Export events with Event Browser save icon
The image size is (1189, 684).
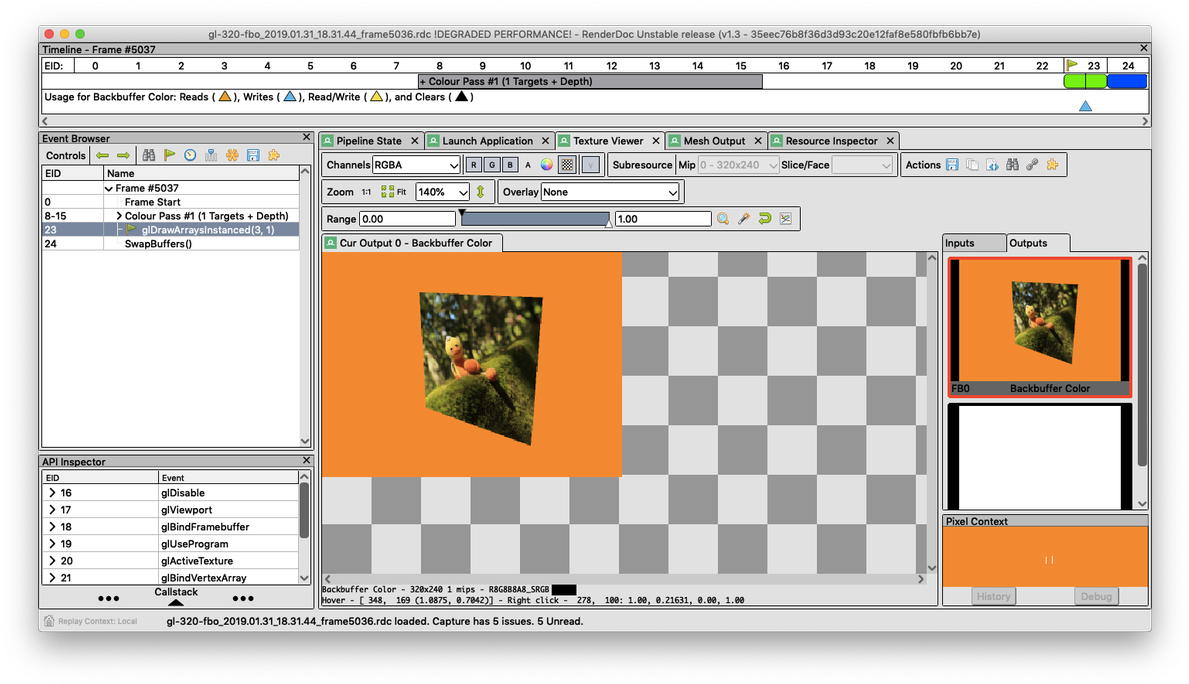coord(253,155)
